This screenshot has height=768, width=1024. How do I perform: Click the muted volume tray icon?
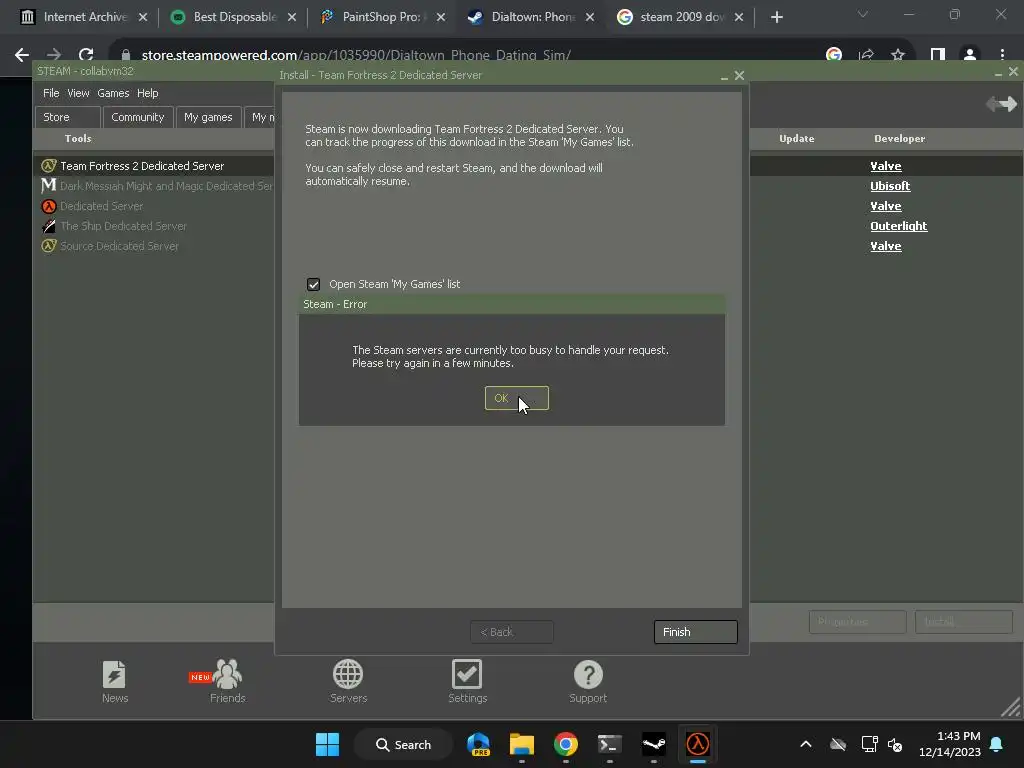coord(895,744)
